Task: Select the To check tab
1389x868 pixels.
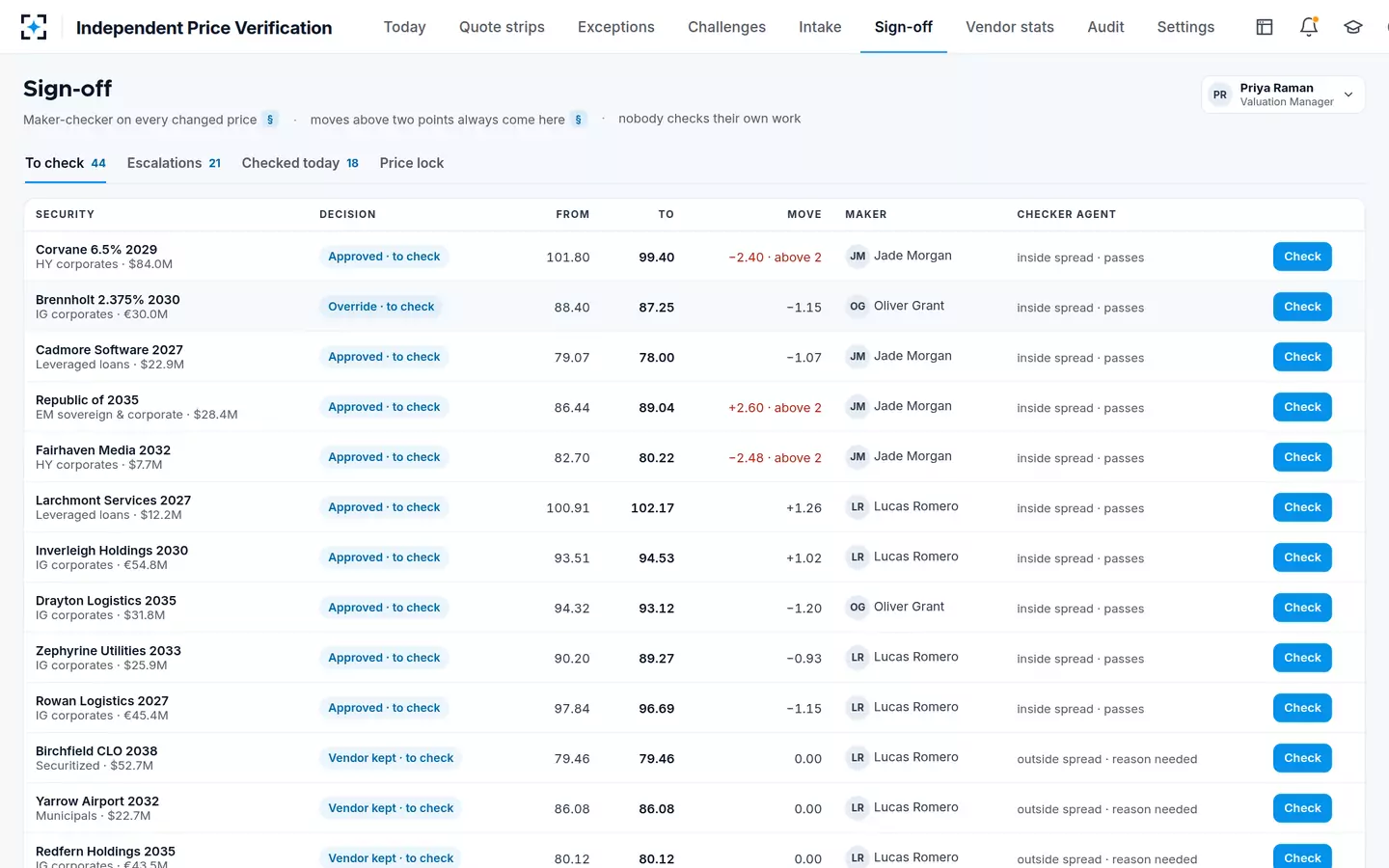Action: pos(66,163)
